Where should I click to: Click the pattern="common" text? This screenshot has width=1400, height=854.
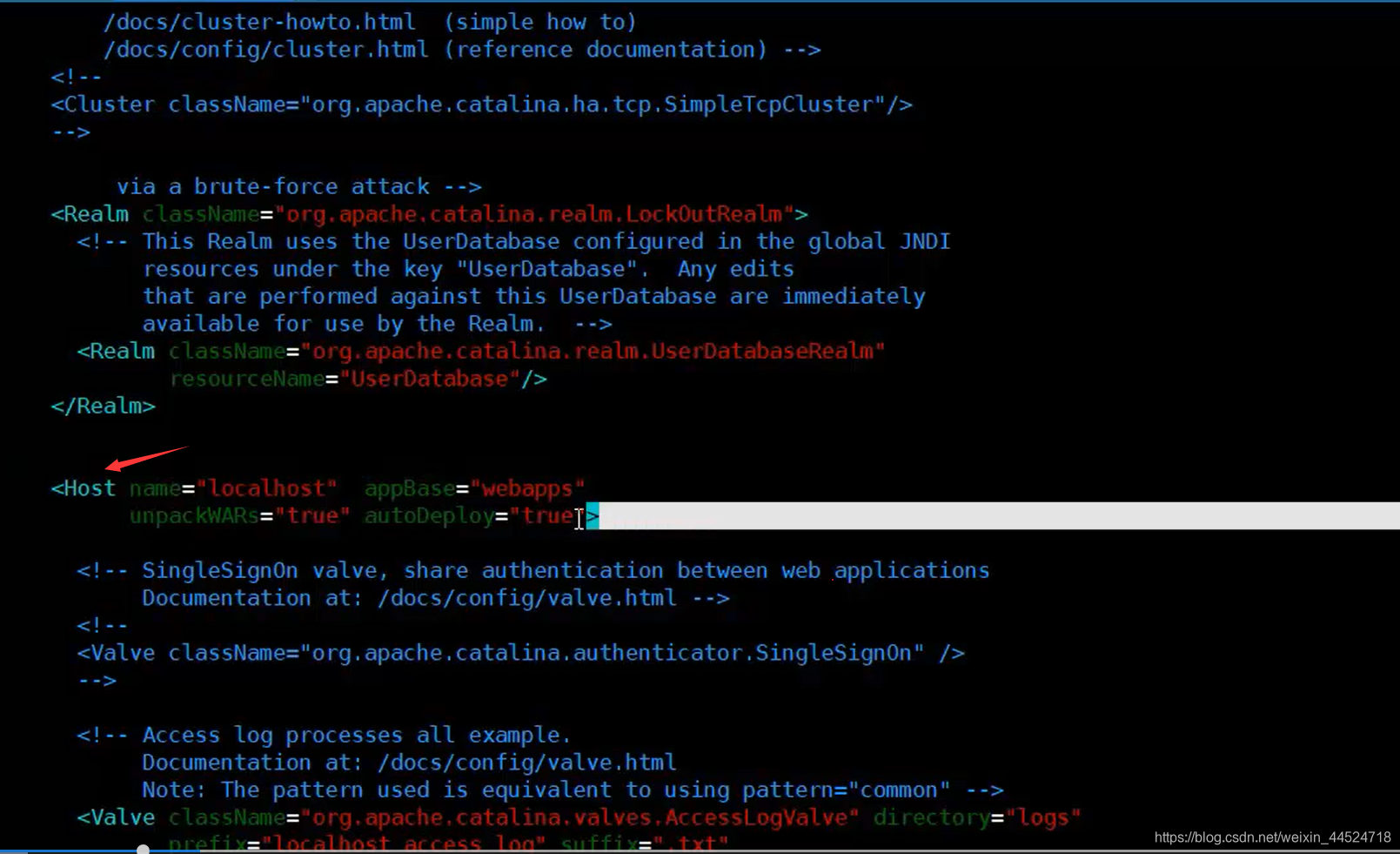tap(847, 790)
